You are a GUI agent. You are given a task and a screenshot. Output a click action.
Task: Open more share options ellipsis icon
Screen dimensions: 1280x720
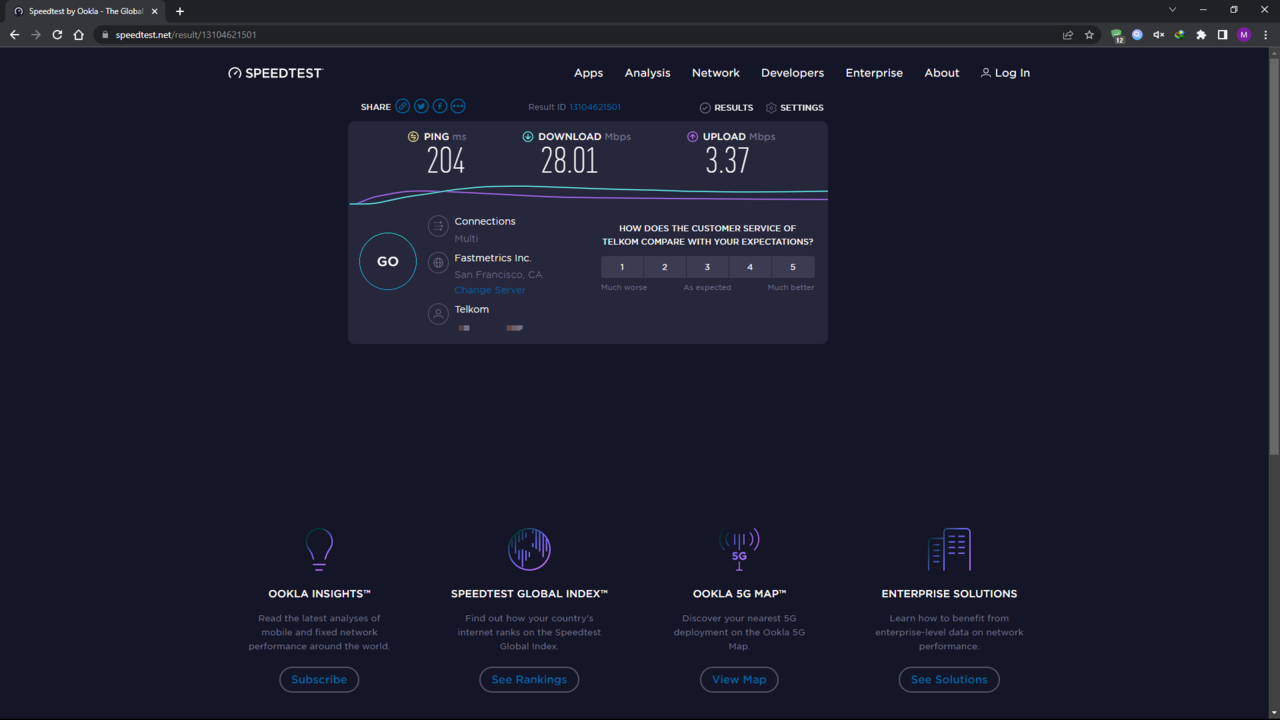(x=458, y=106)
